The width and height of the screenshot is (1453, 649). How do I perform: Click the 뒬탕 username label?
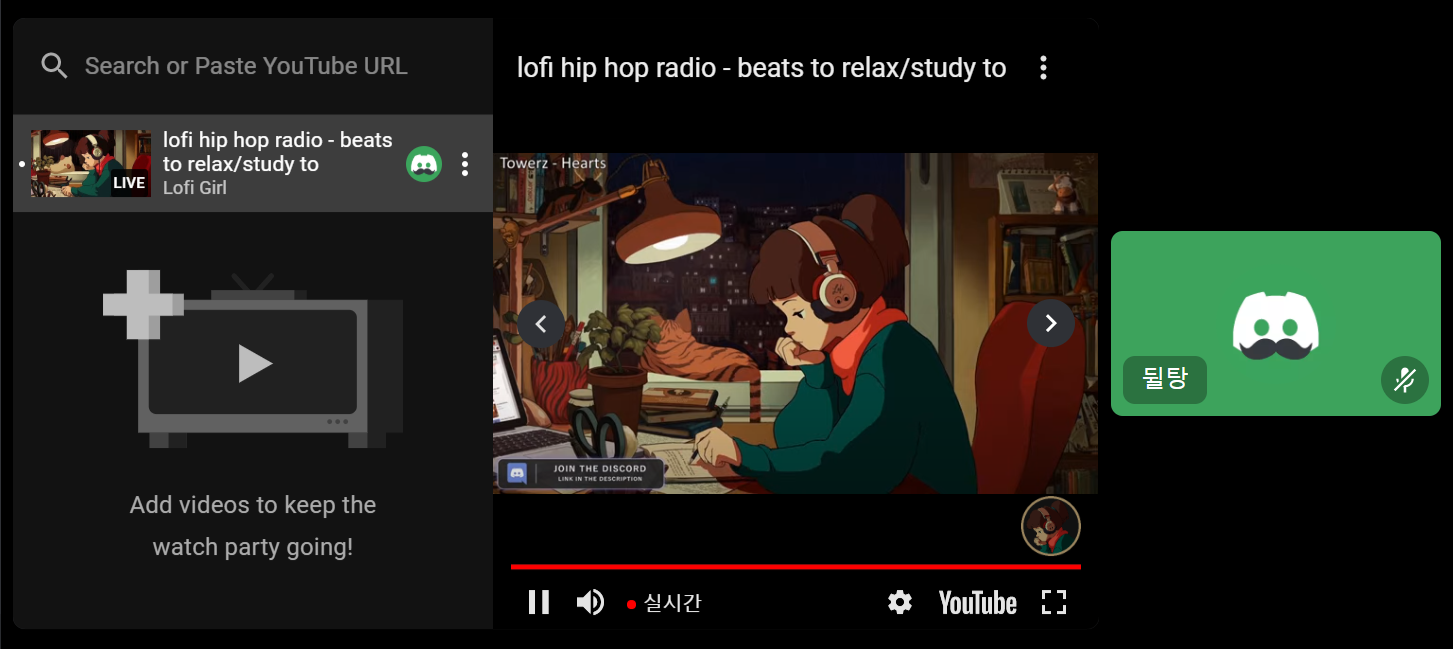click(x=1165, y=380)
